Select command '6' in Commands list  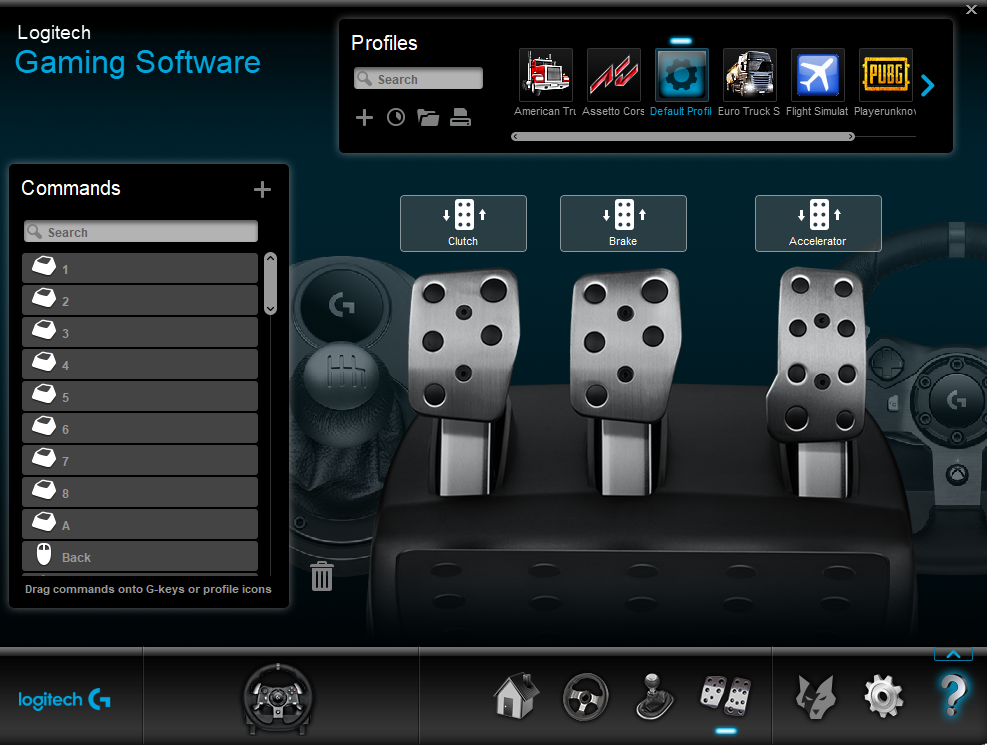pos(140,429)
